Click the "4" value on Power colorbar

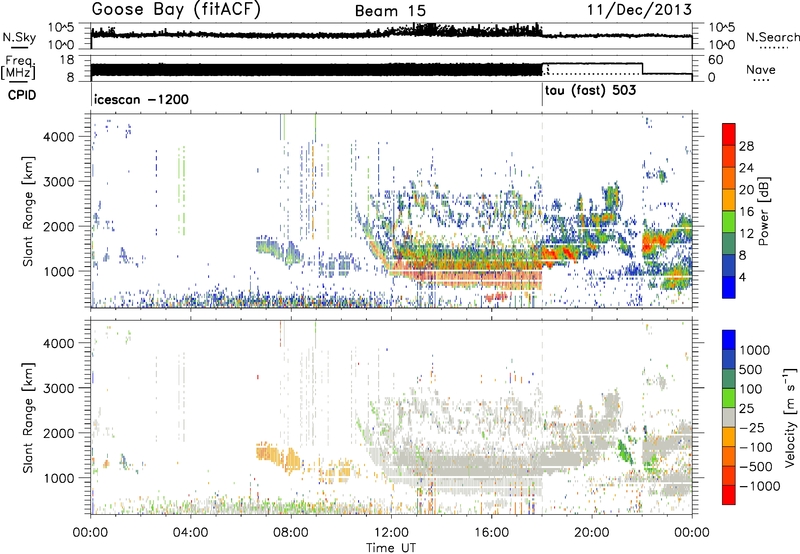coord(742,278)
